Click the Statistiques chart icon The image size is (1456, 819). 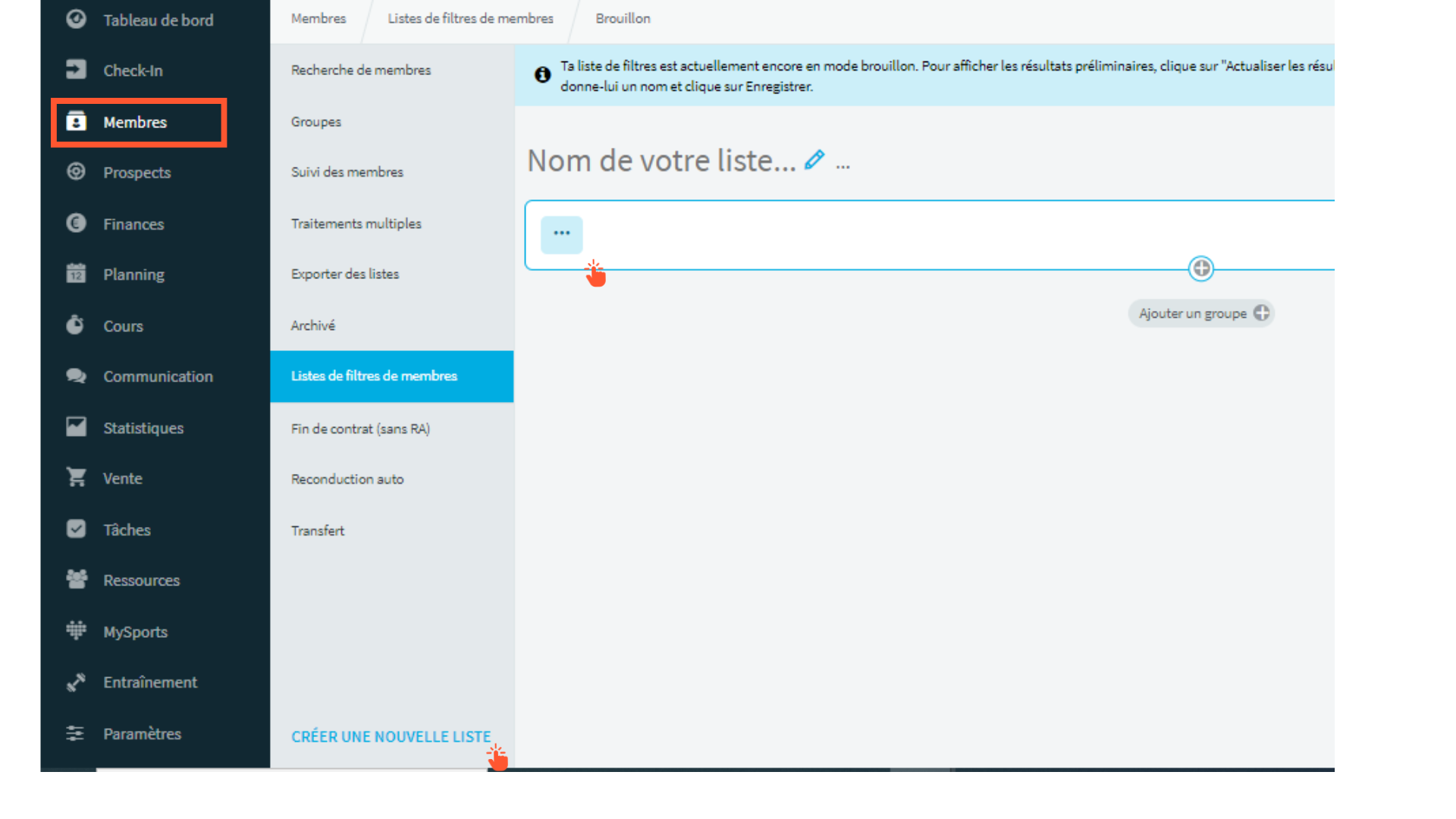pyautogui.click(x=76, y=427)
